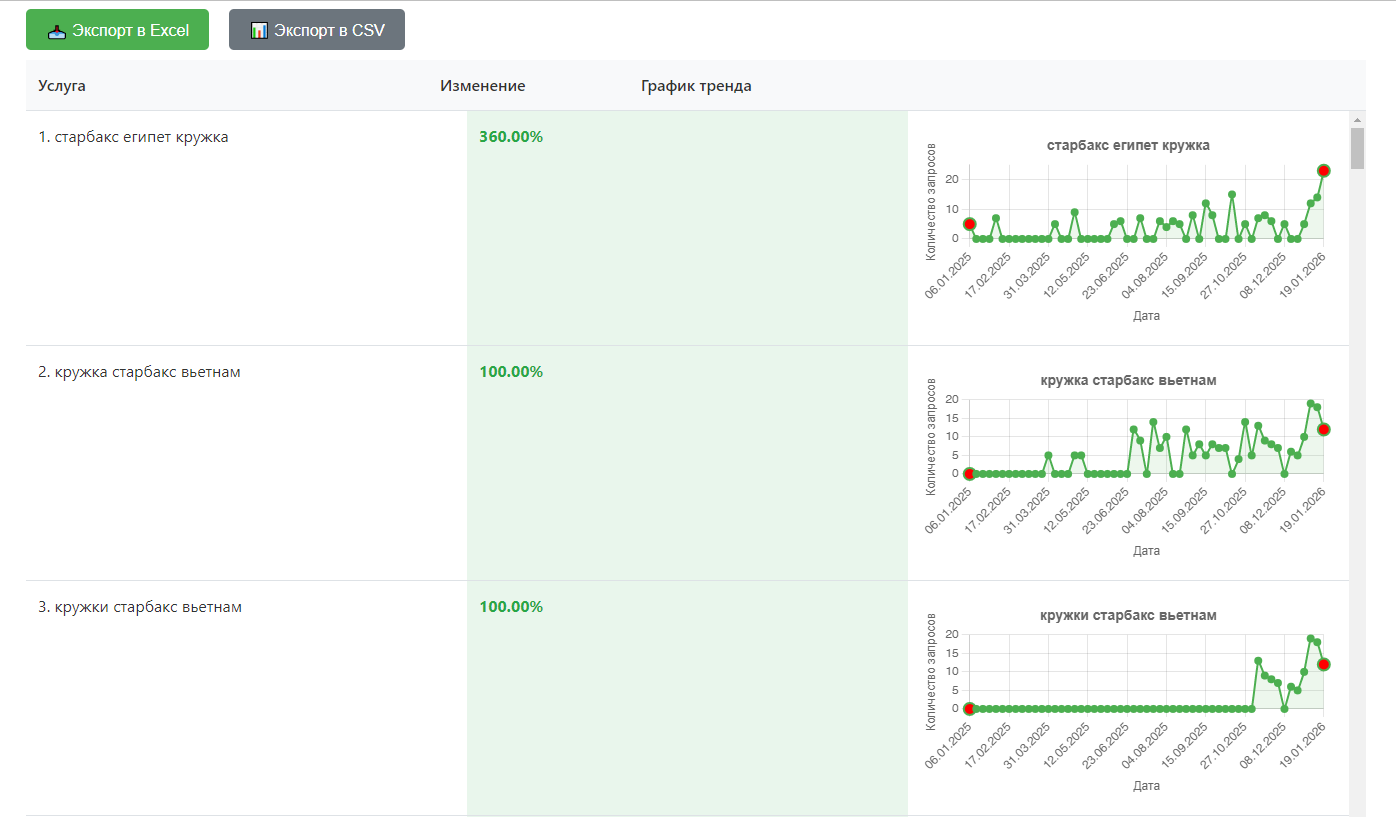Click the scrollbar up arrow
The image size is (1396, 817).
point(1357,118)
